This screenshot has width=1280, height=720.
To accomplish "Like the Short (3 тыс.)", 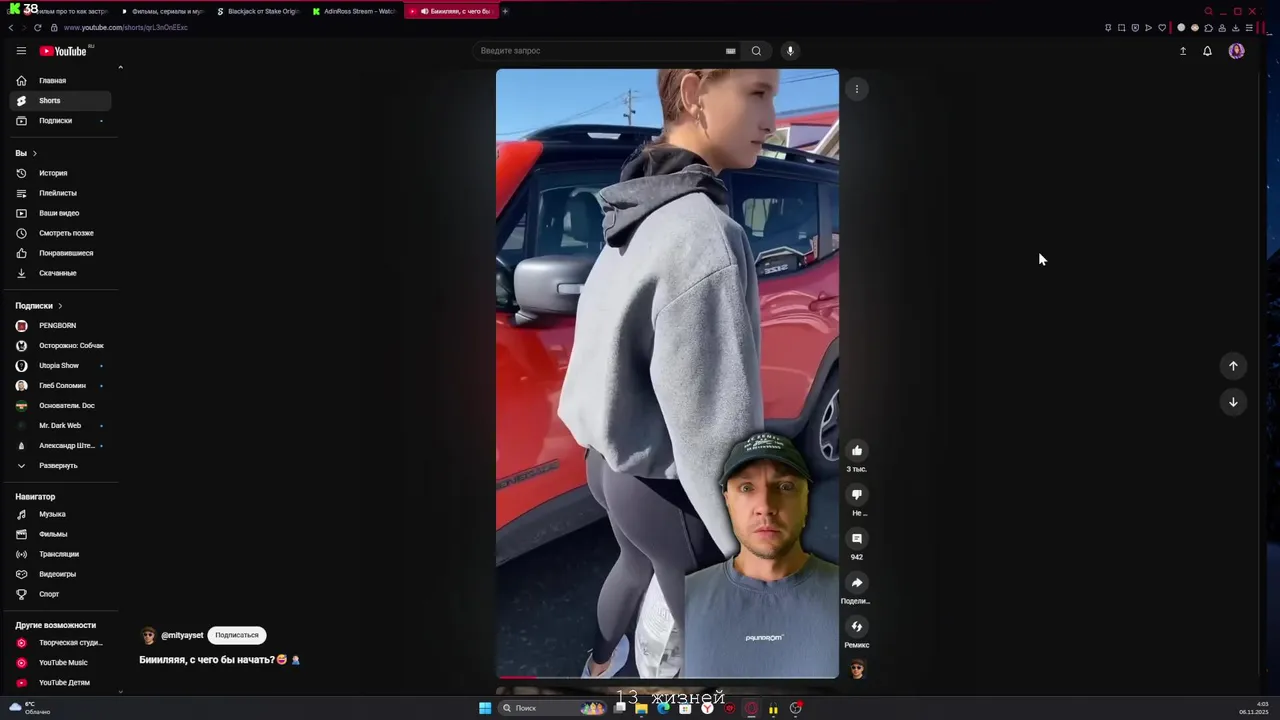I will click(857, 451).
